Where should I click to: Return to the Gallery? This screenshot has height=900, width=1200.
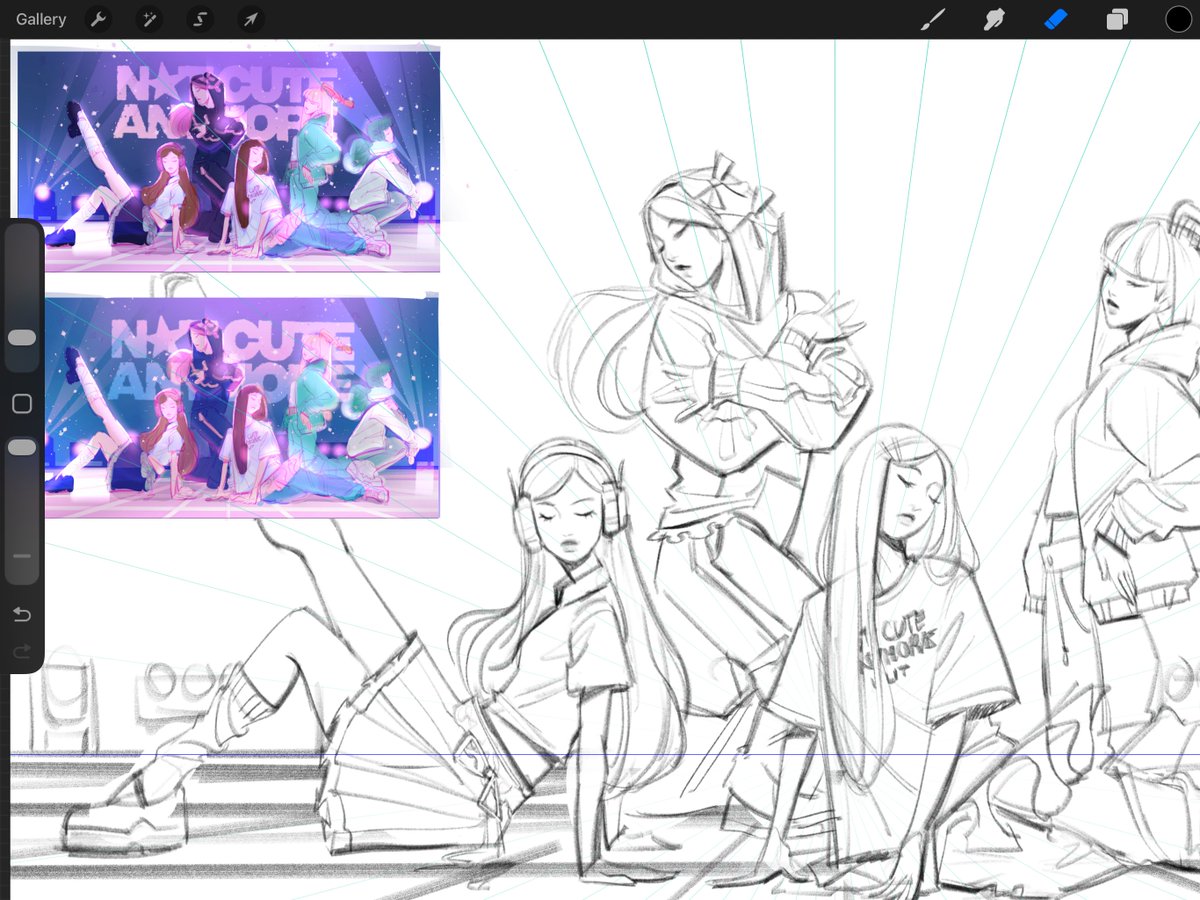[41, 19]
